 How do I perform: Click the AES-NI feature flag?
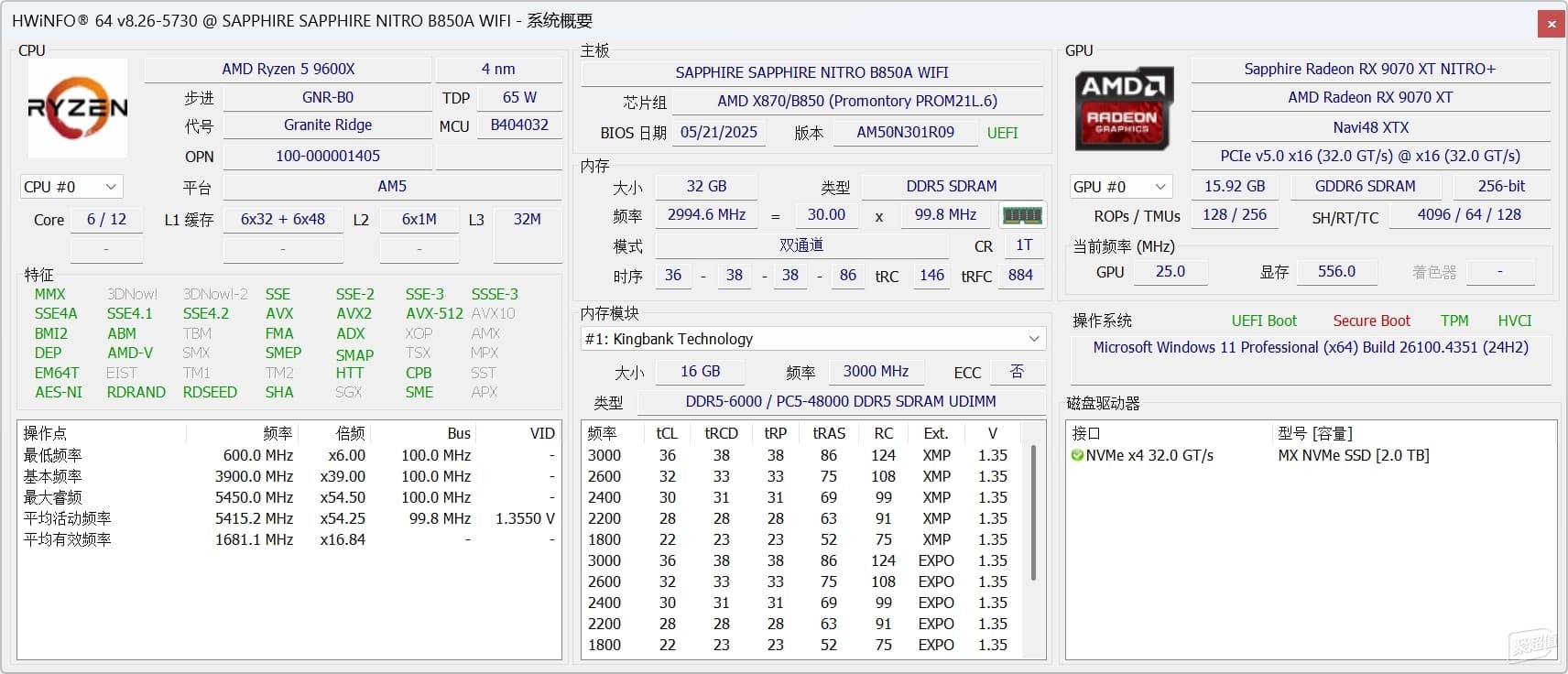[x=59, y=392]
